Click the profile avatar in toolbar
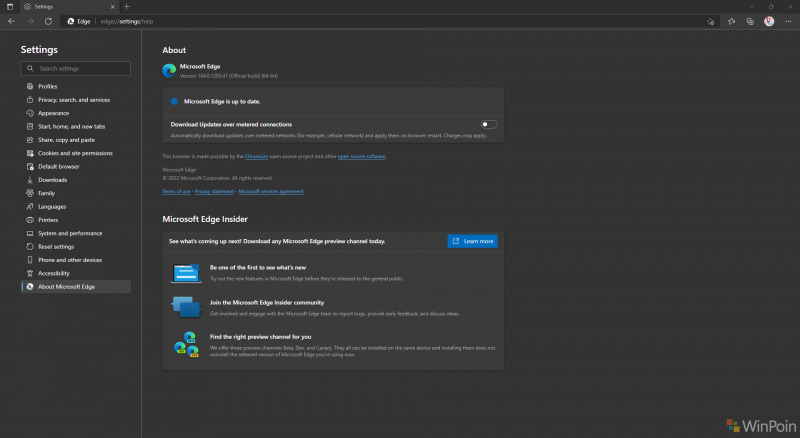 (769, 21)
